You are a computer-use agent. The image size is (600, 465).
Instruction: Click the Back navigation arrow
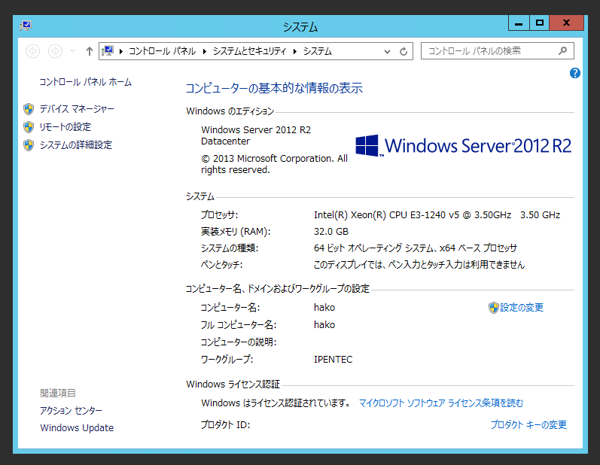(33, 51)
